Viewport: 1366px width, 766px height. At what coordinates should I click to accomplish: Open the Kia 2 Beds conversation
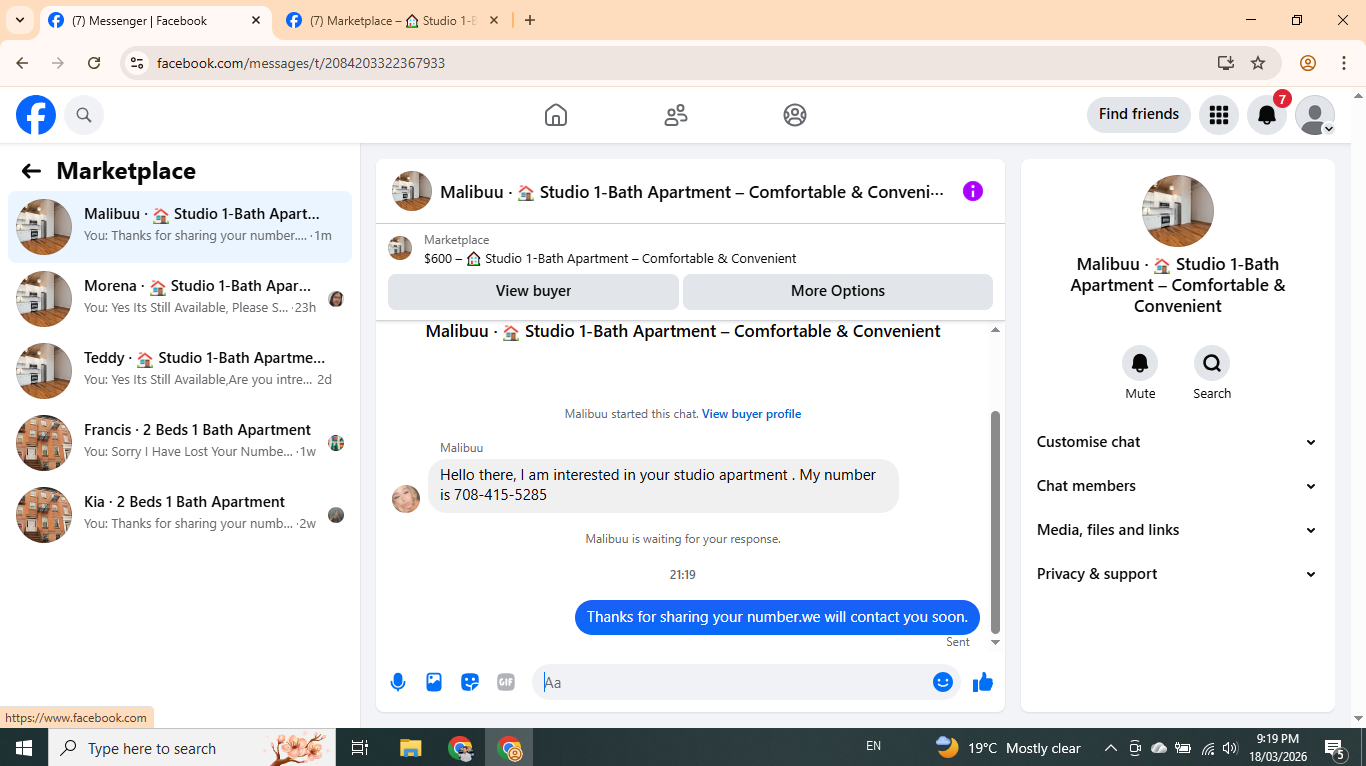pos(180,515)
